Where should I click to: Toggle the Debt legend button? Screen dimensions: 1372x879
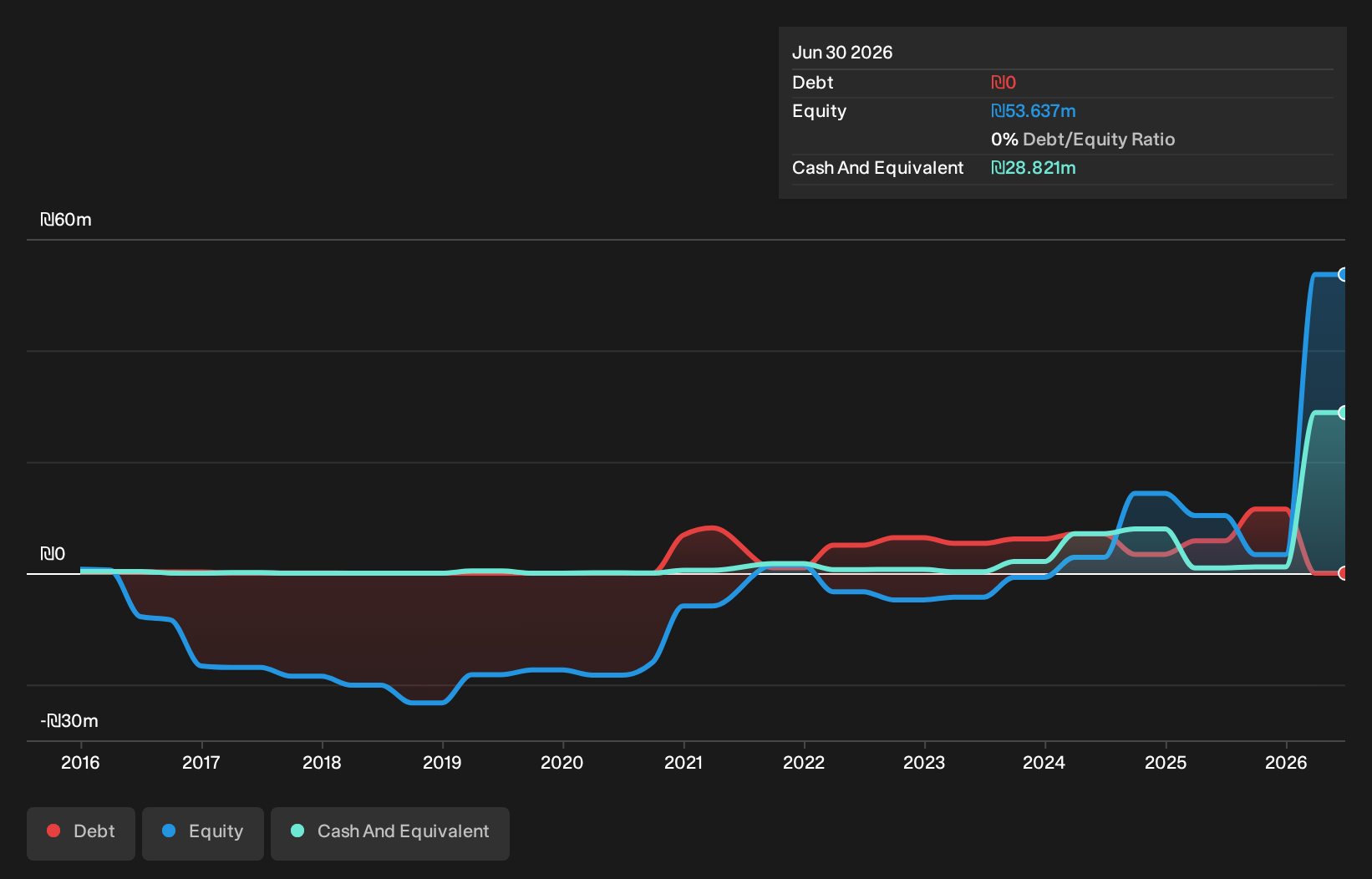[x=81, y=833]
